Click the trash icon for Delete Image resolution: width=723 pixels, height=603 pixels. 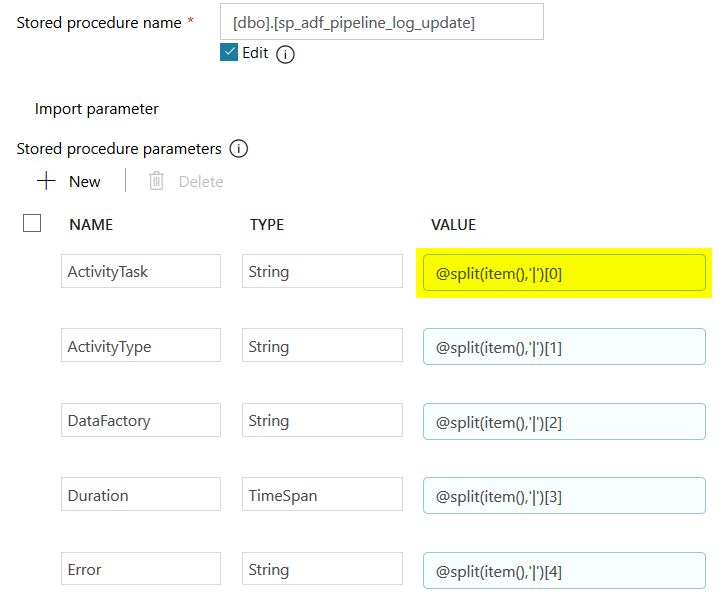point(156,181)
